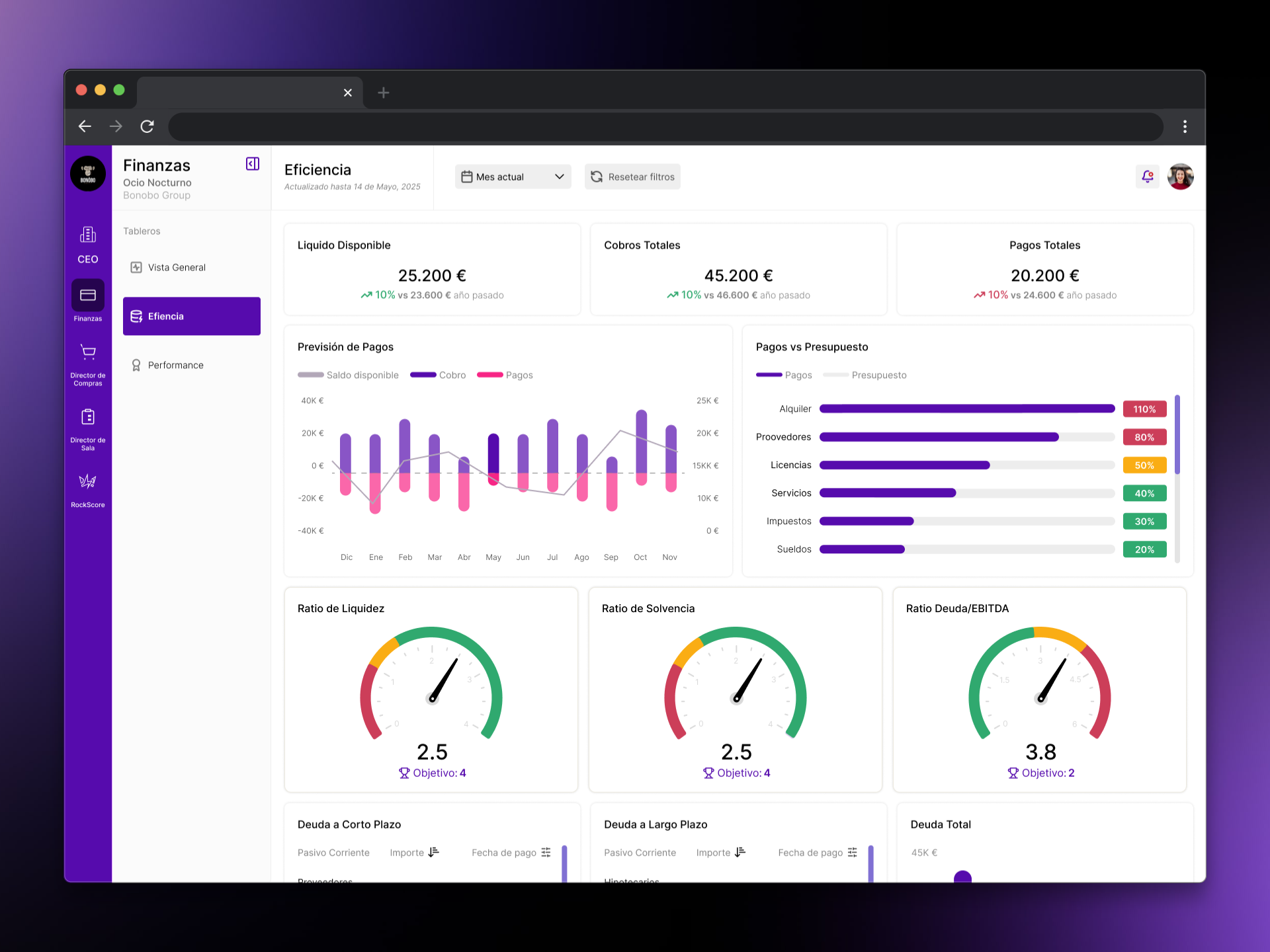1270x952 pixels.
Task: Toggle the pink Pagos legend in Previsión
Action: tap(505, 375)
